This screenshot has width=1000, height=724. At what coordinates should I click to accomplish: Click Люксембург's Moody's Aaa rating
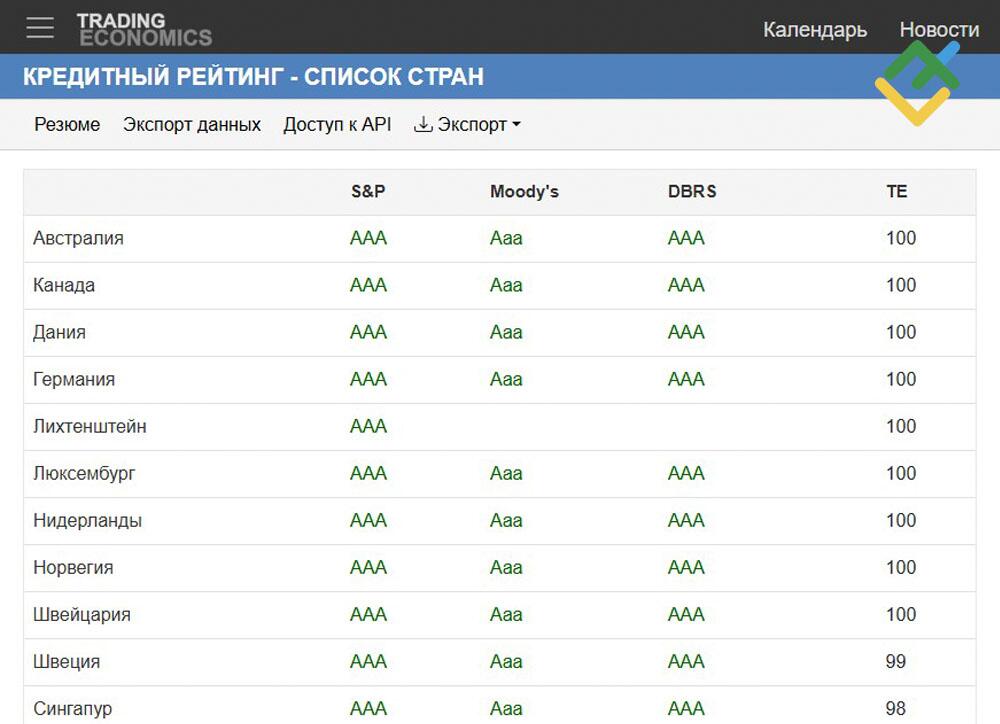coord(506,473)
